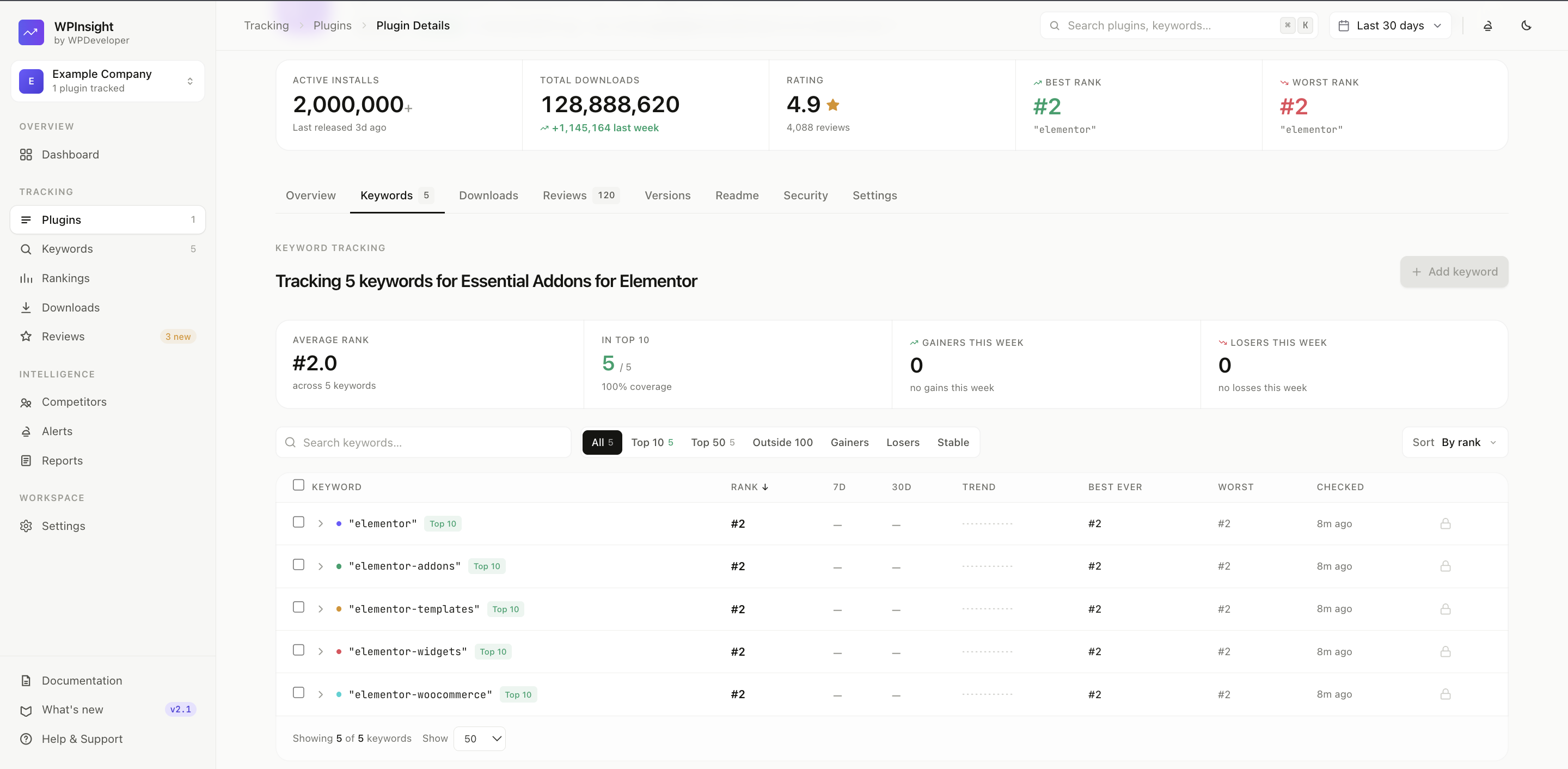1568x769 pixels.
Task: Open the Show 50 per page dropdown
Action: click(x=480, y=739)
